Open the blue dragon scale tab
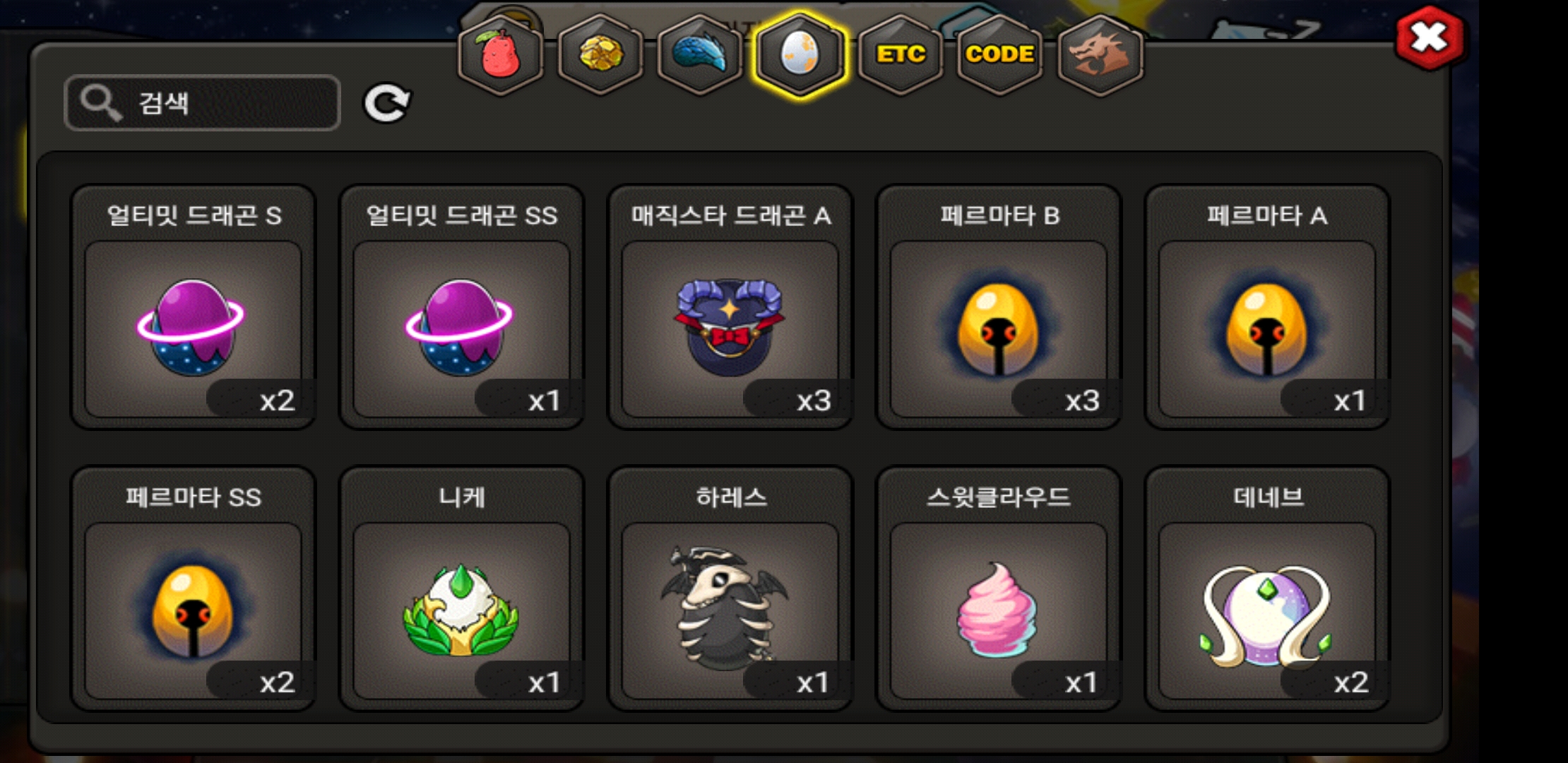1568x763 pixels. click(700, 55)
